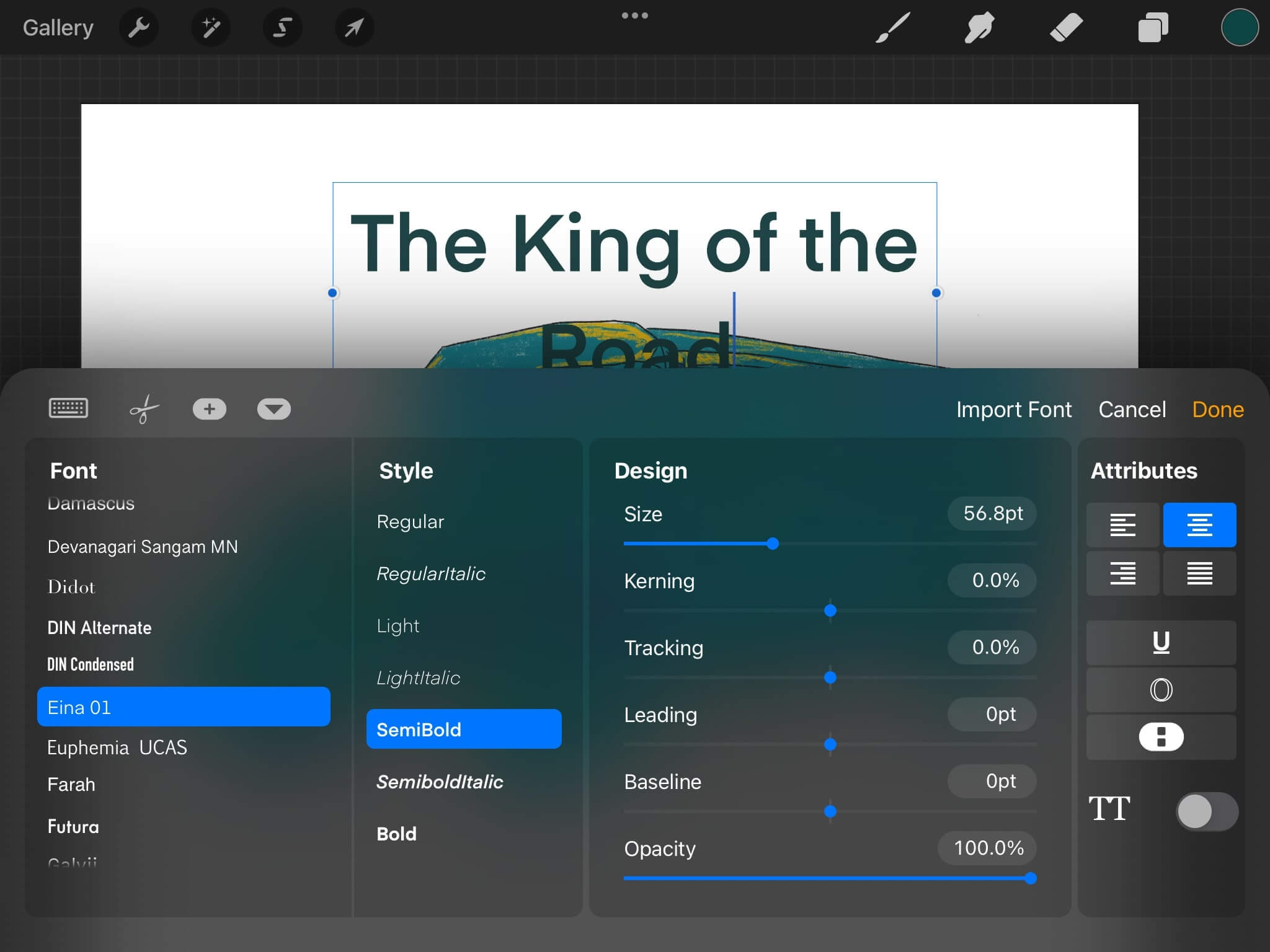Select the Eraser tool
This screenshot has height=952, width=1270.
pos(1066,28)
